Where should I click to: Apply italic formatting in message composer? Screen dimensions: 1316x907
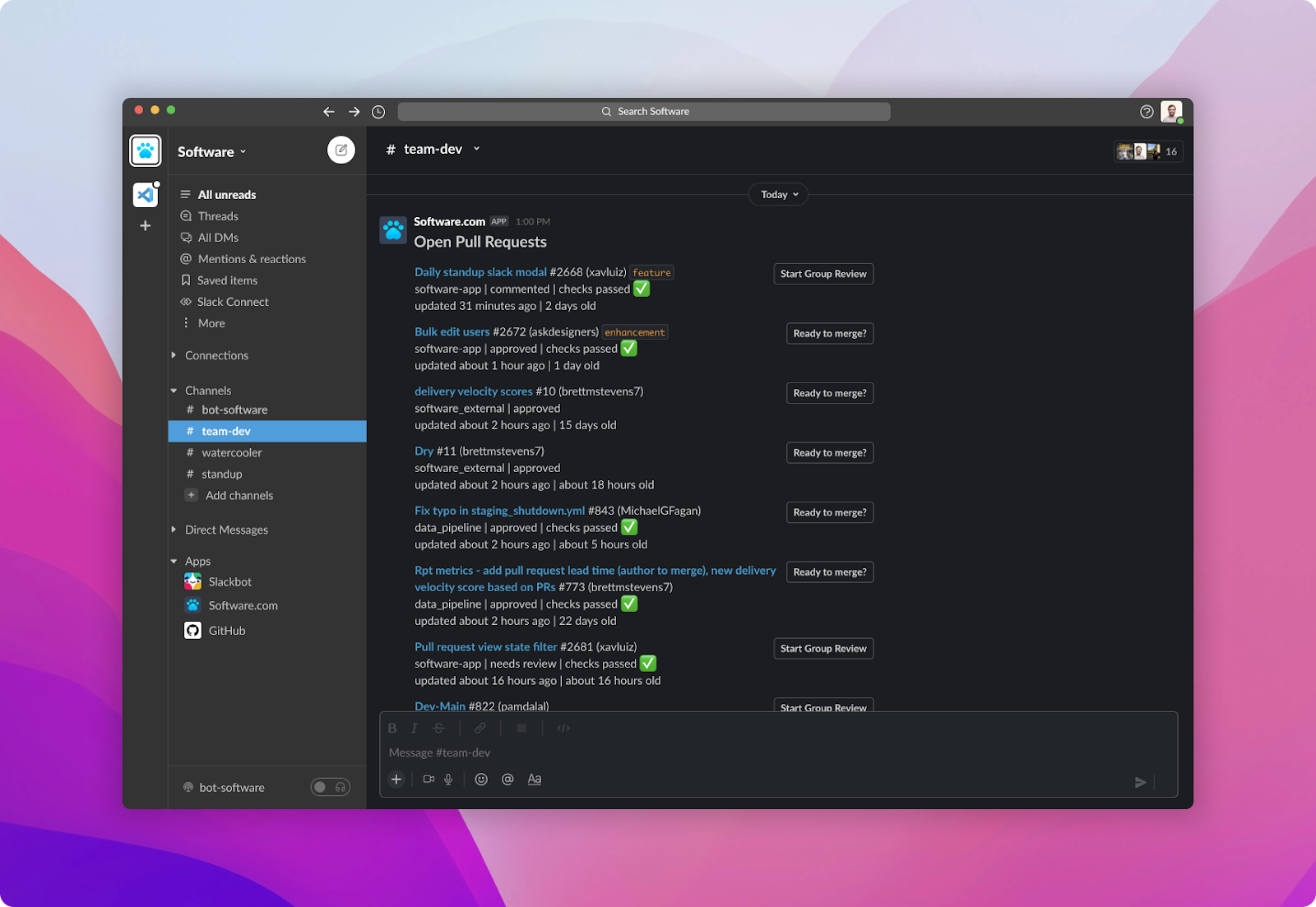pyautogui.click(x=415, y=728)
